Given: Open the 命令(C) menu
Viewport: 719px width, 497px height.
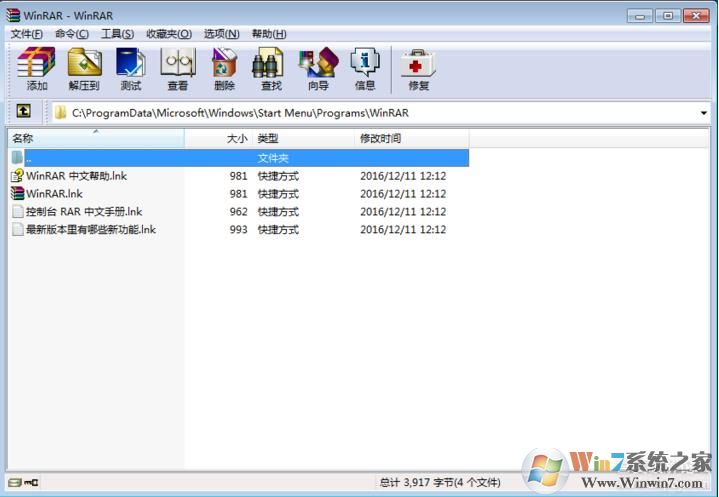Looking at the screenshot, I should coord(72,34).
